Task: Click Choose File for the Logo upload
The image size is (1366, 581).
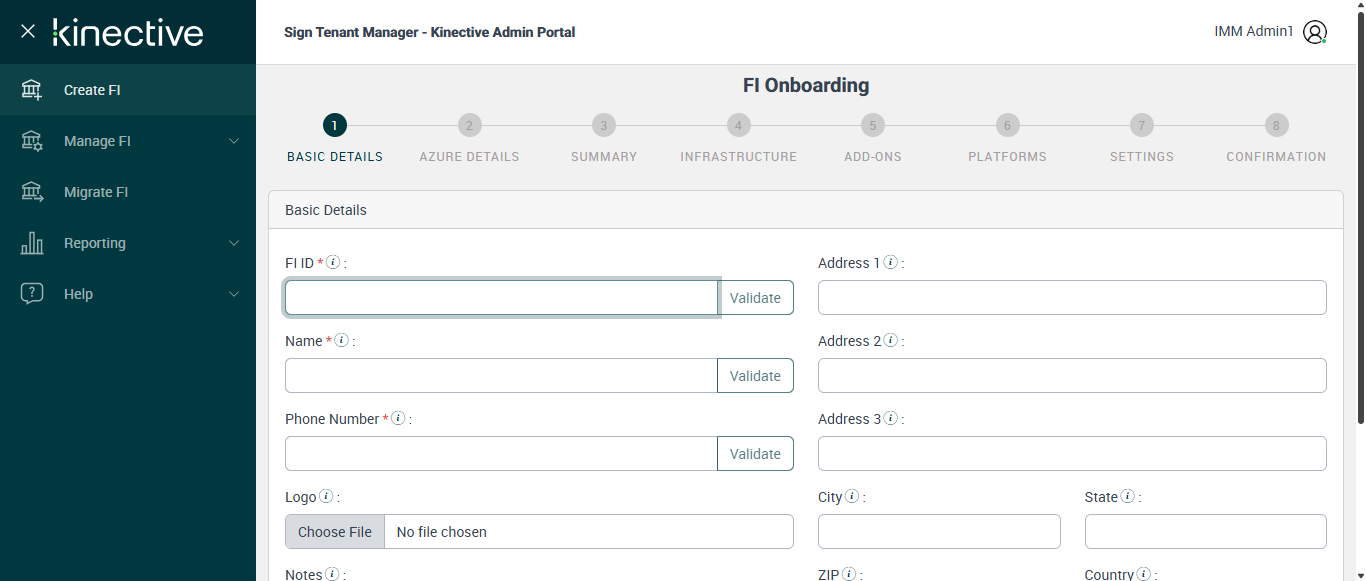Action: click(x=335, y=532)
